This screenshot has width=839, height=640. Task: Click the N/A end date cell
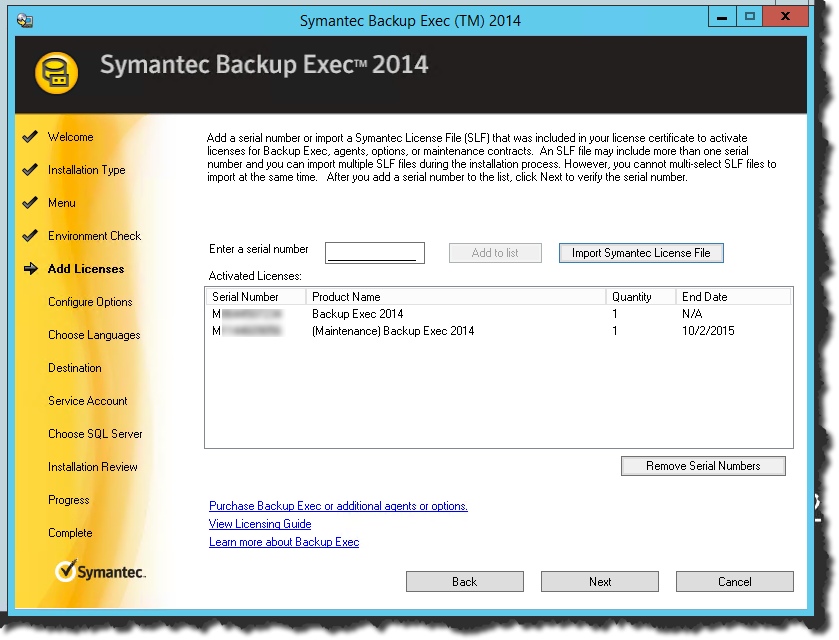(x=692, y=314)
